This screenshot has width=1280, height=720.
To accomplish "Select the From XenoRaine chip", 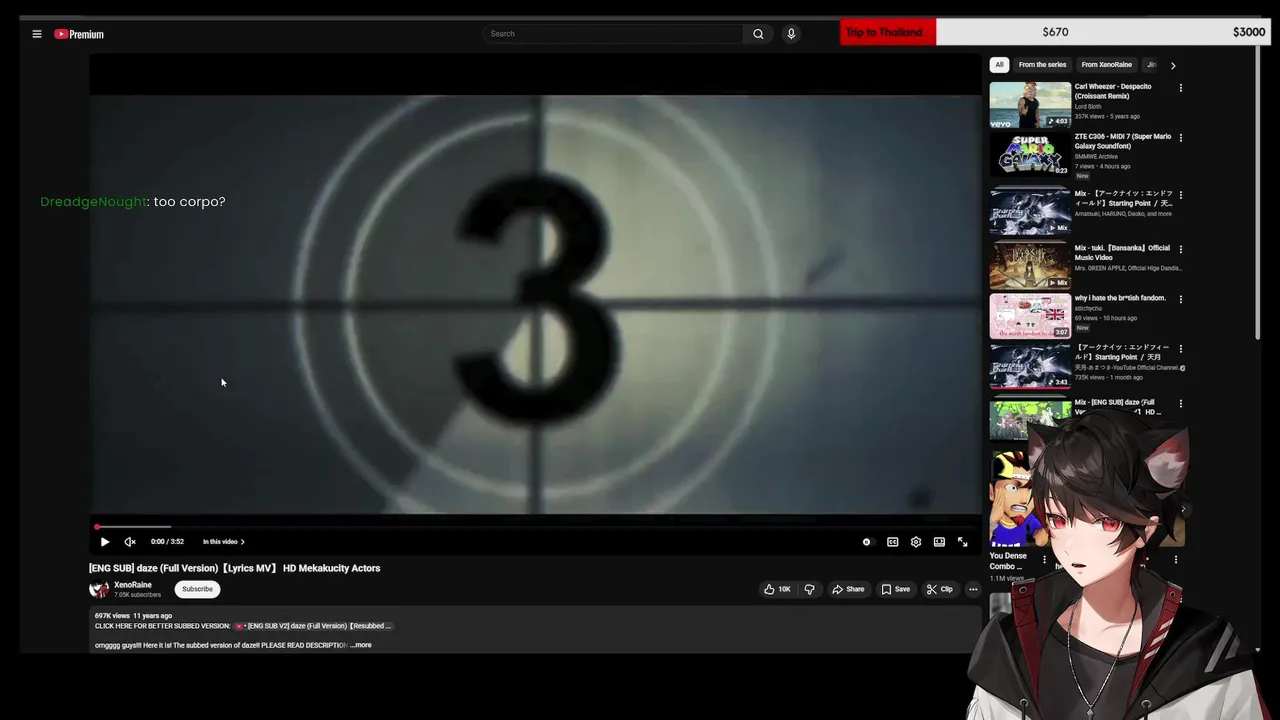I will click(x=1106, y=65).
